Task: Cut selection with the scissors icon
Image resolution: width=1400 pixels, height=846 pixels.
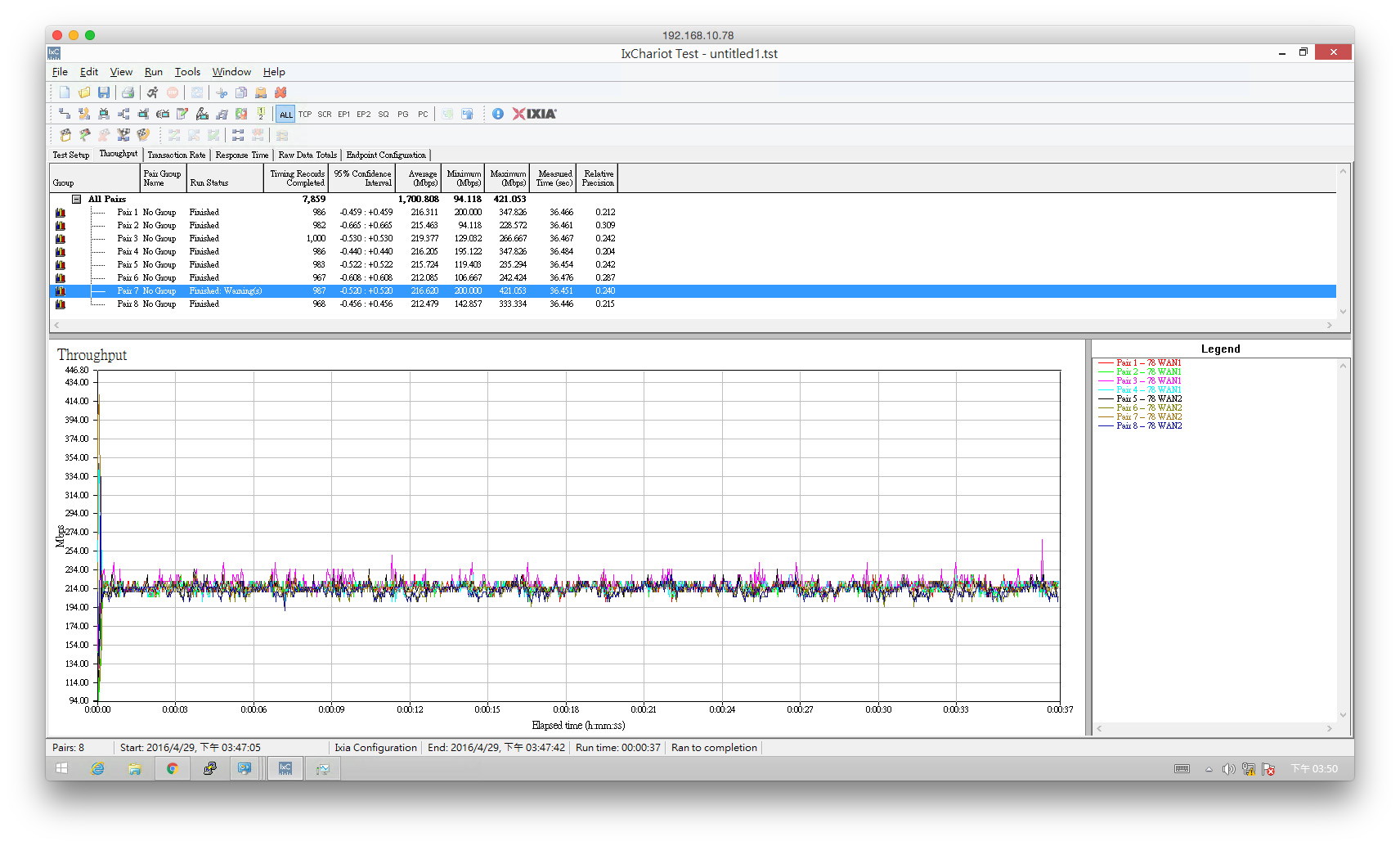Action: point(222,92)
